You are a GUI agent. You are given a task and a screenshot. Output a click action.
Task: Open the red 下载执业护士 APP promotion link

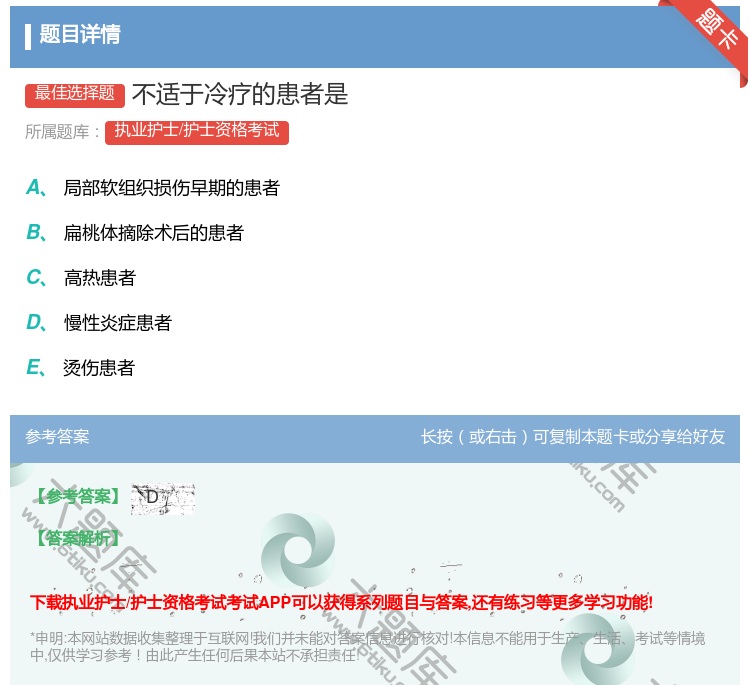point(342,602)
